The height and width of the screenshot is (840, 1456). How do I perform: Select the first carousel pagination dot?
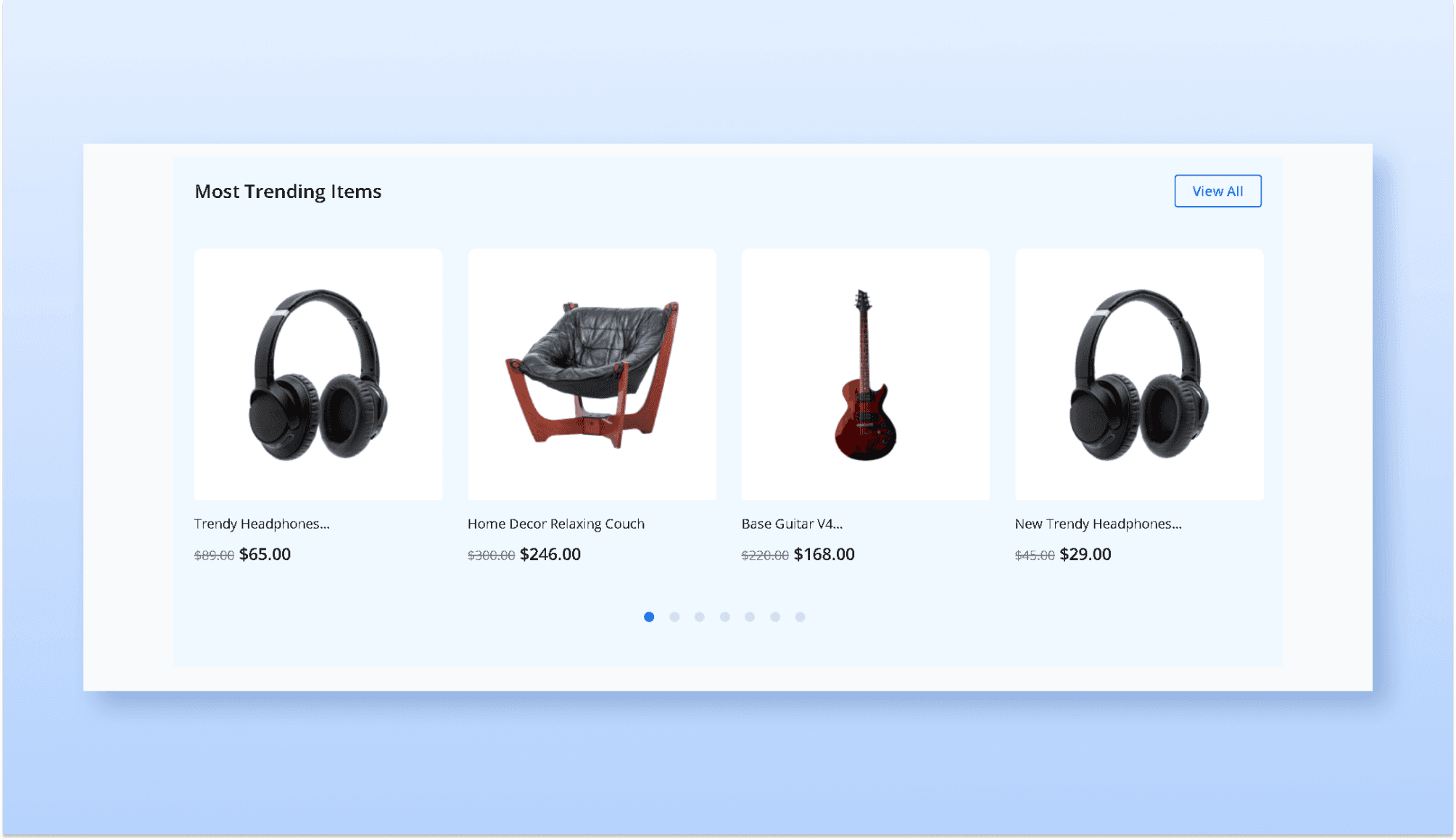(x=649, y=617)
